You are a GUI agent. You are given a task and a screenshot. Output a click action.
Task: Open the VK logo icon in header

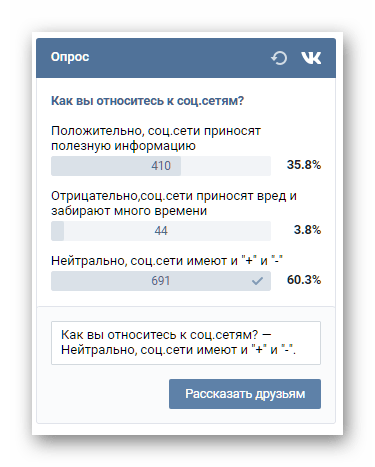click(x=311, y=58)
